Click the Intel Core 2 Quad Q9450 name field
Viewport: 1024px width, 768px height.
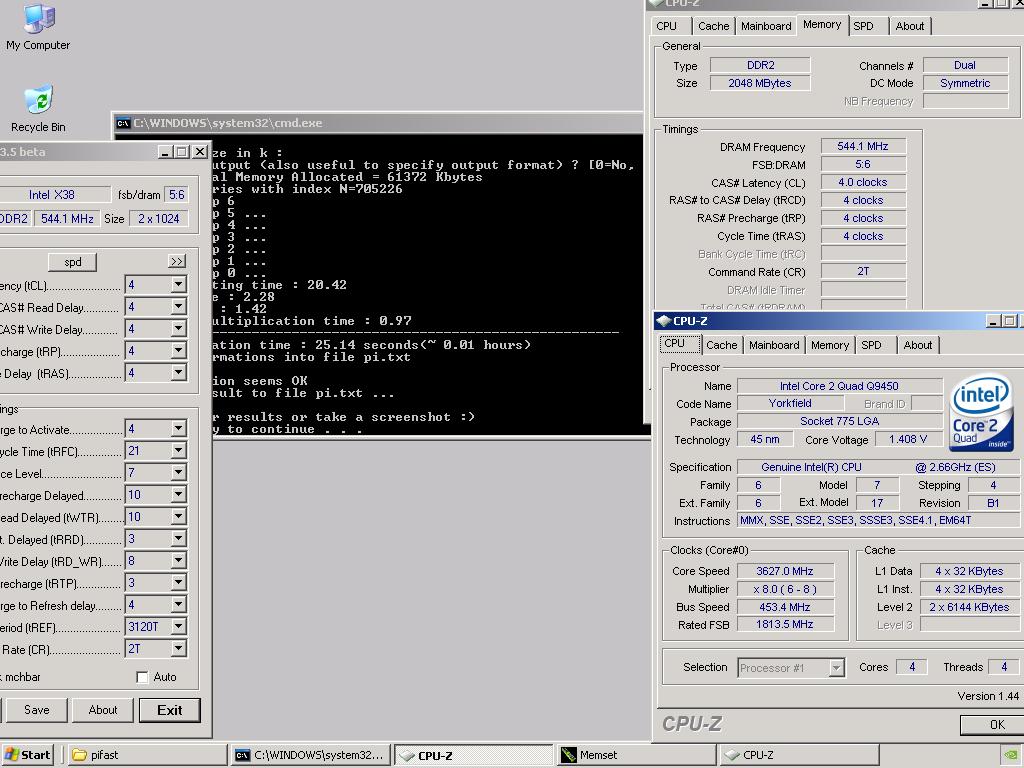point(839,386)
